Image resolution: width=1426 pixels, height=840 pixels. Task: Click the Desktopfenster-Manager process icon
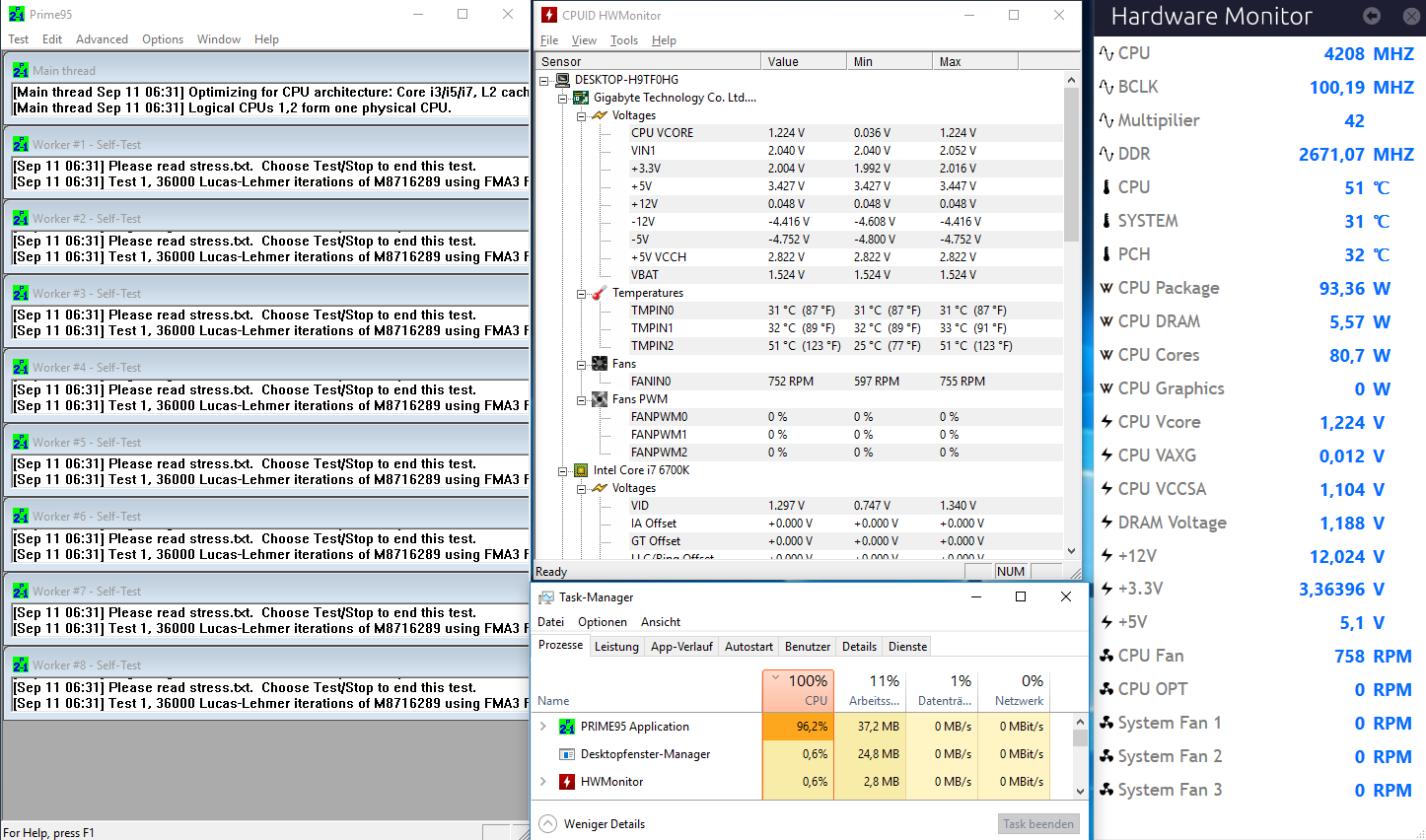click(567, 754)
